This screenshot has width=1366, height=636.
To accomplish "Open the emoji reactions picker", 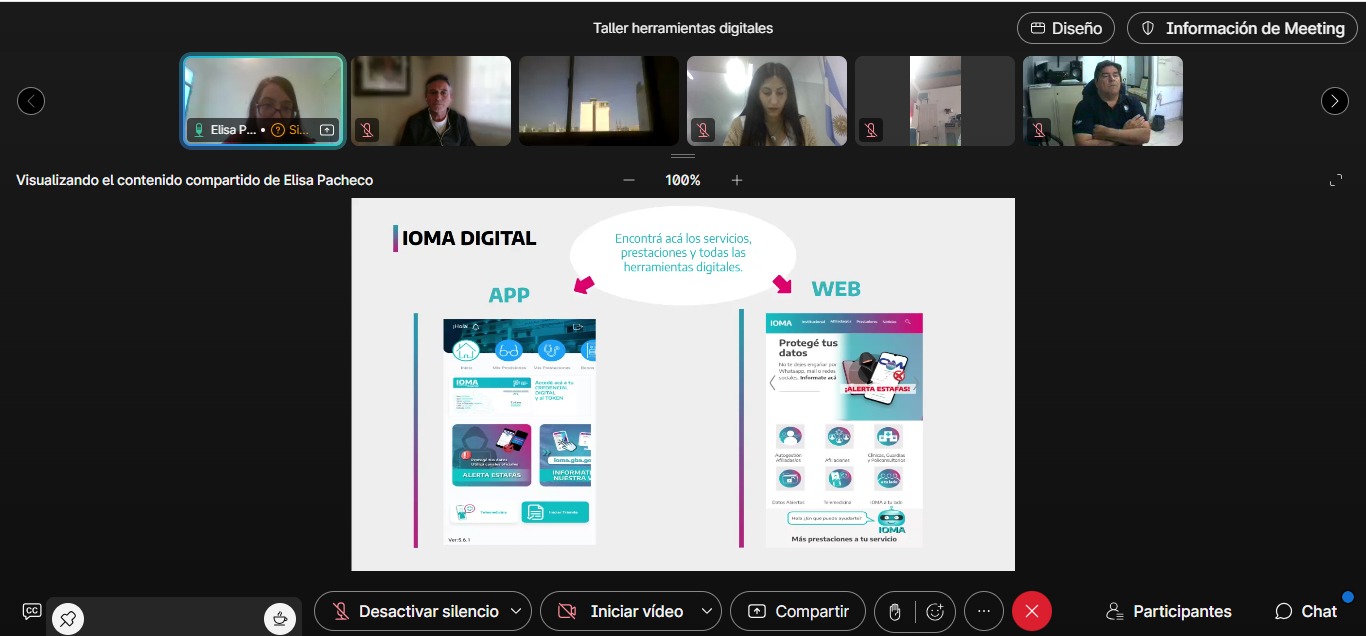I will 935,611.
